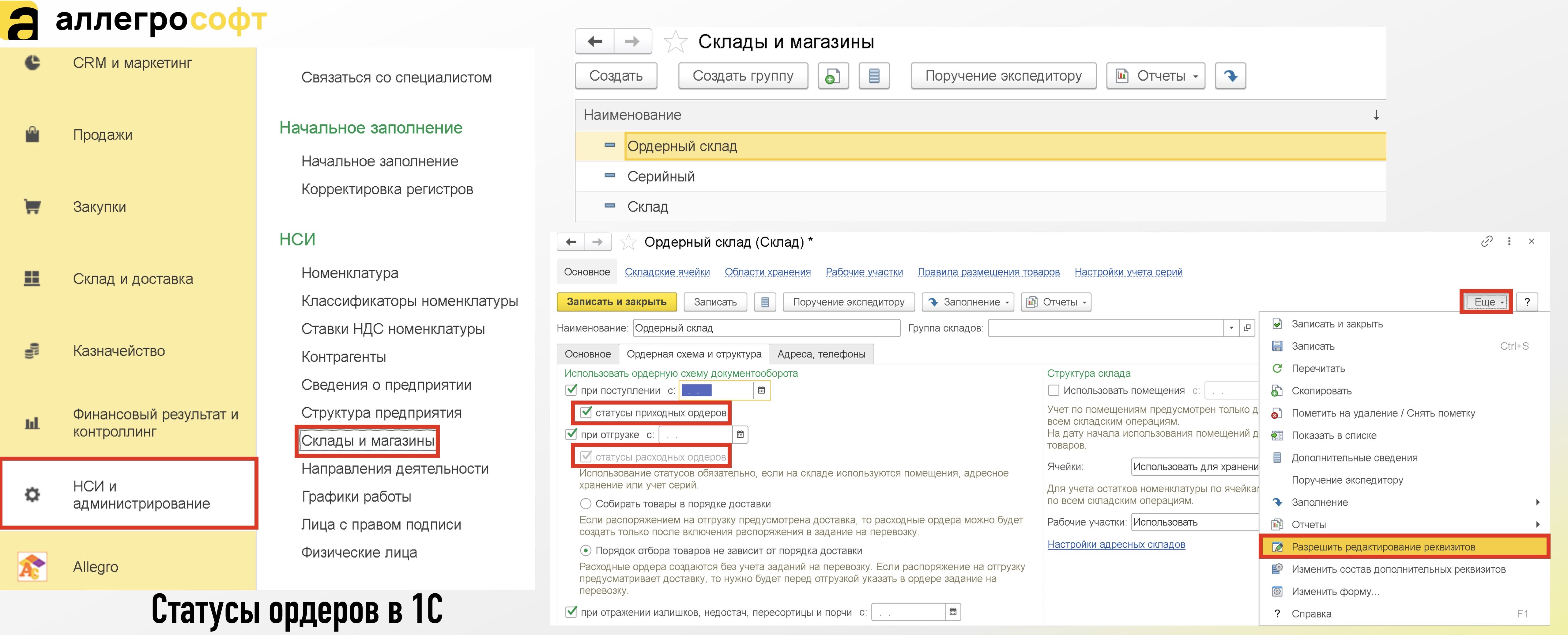
Task: Open Правила размещения товаров link
Action: point(989,272)
